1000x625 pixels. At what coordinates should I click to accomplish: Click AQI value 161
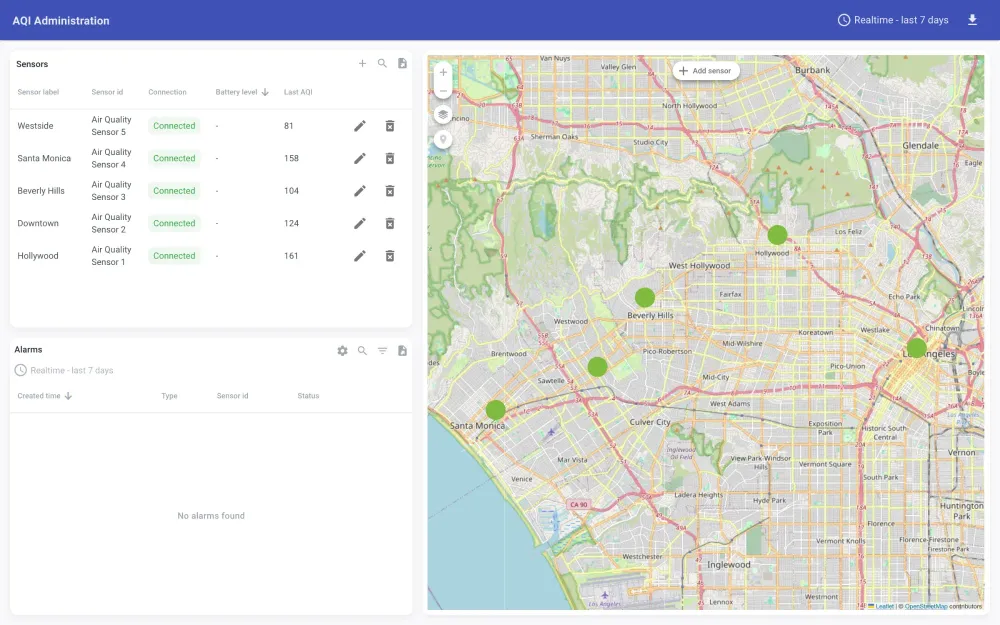pos(291,256)
